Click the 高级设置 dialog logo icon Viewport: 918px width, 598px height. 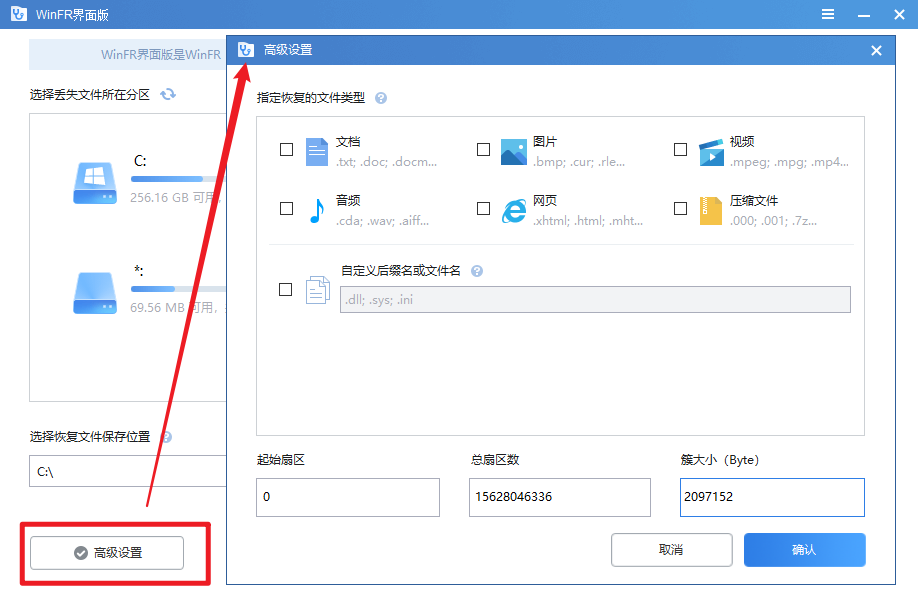click(x=246, y=50)
